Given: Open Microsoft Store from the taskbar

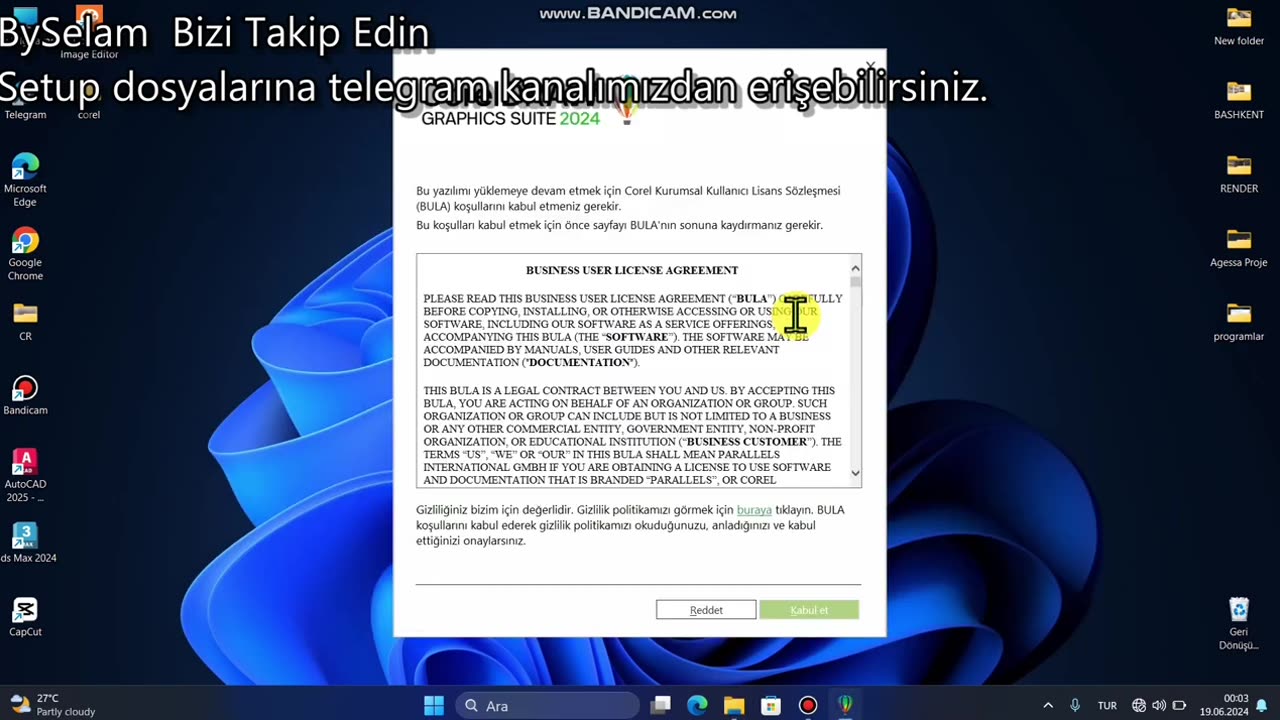Looking at the screenshot, I should click(771, 706).
